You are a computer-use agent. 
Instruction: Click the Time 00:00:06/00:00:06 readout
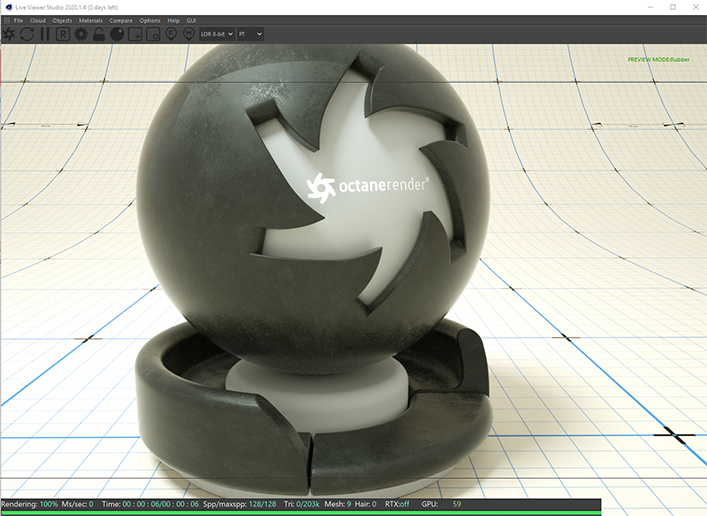point(150,504)
